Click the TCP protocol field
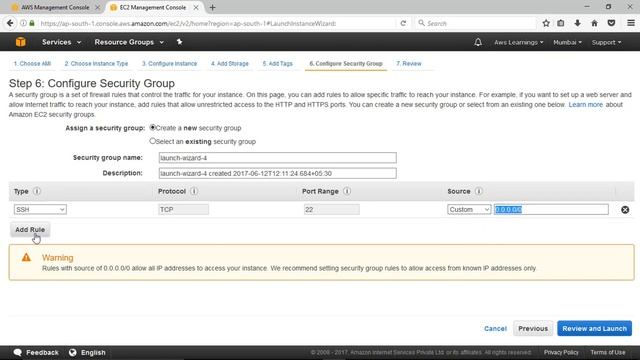The height and width of the screenshot is (360, 640). pos(183,209)
